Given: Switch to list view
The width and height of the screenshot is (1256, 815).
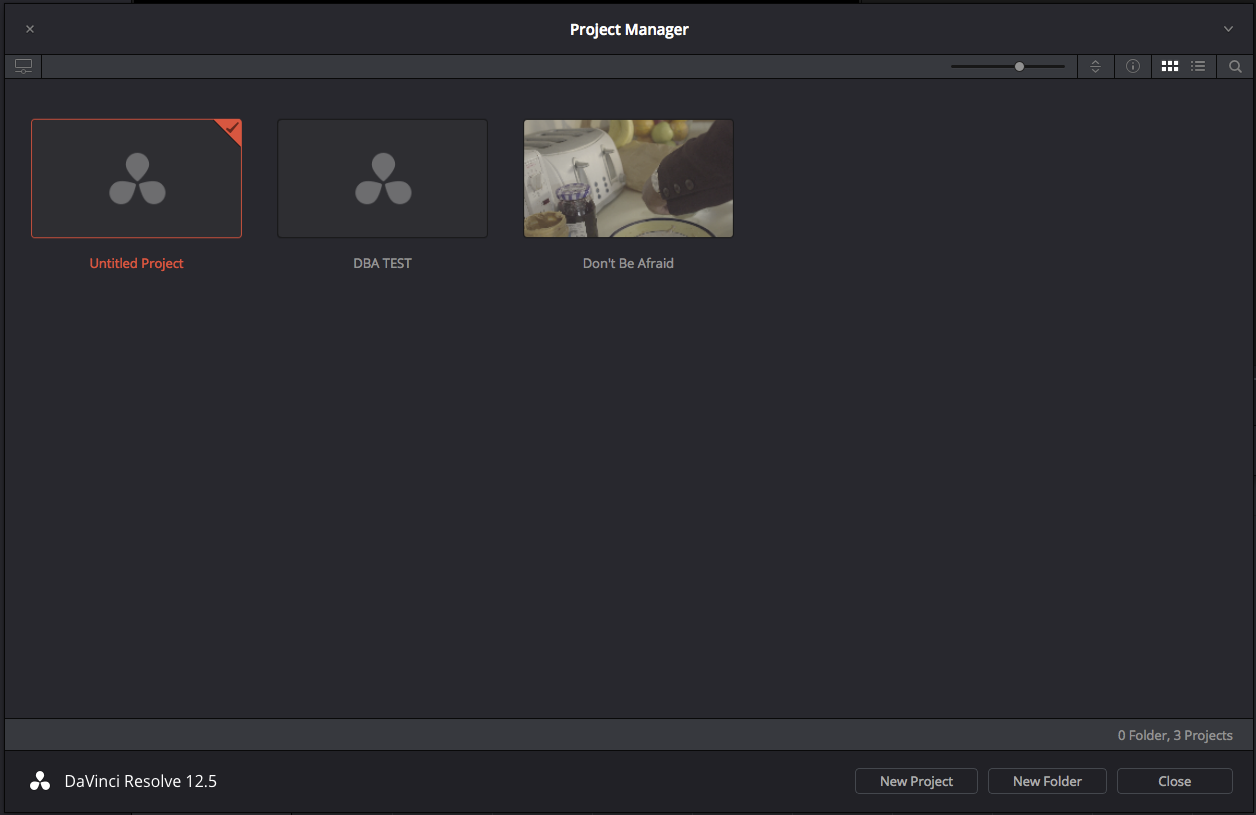Looking at the screenshot, I should point(1198,66).
